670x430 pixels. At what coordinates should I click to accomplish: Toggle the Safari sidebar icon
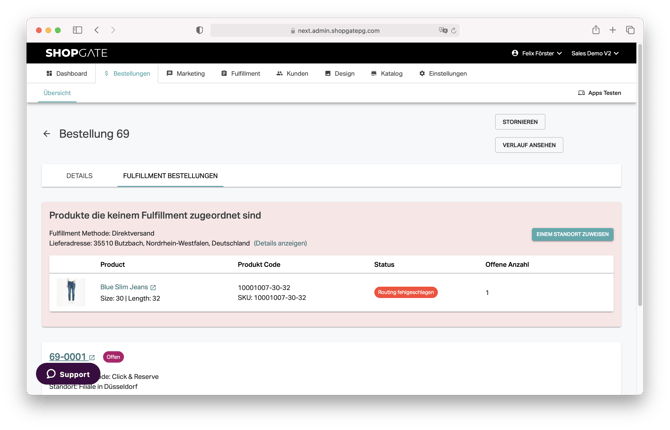(x=77, y=30)
